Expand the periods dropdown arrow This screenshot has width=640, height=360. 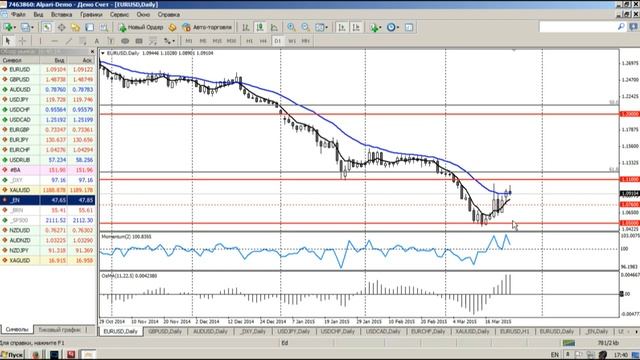click(x=398, y=27)
